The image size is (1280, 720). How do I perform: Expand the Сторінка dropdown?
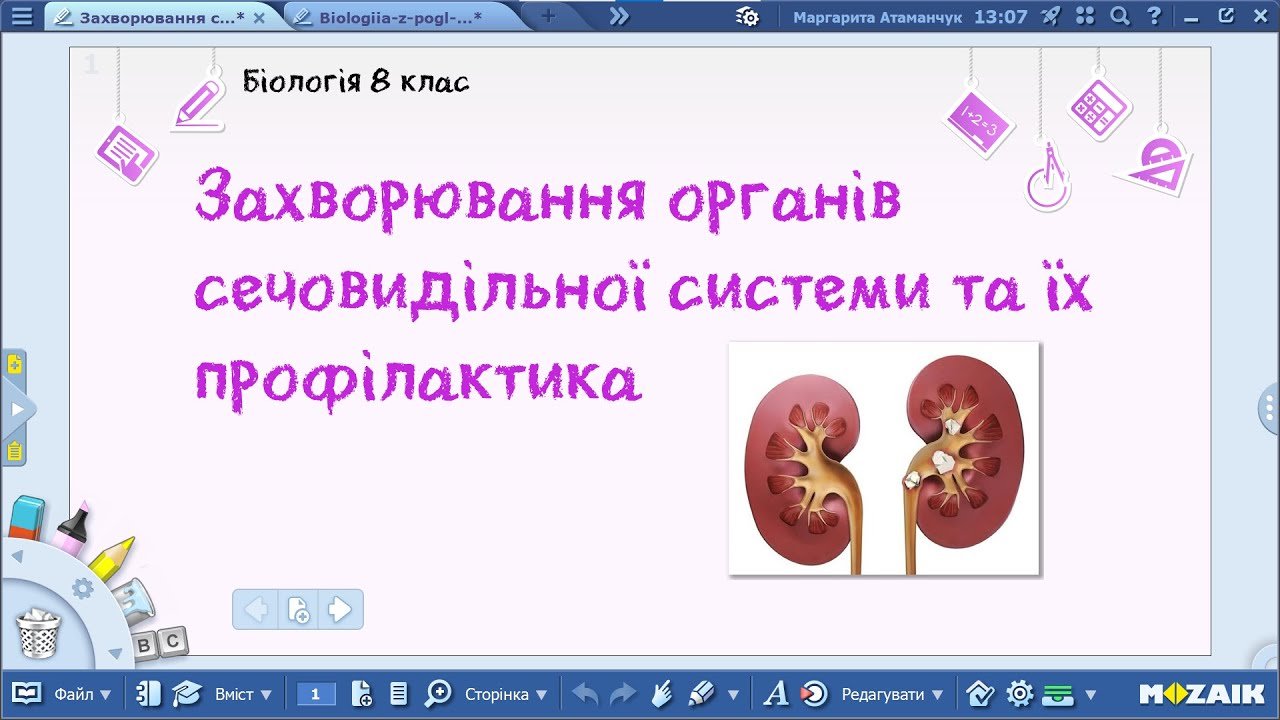(x=505, y=694)
